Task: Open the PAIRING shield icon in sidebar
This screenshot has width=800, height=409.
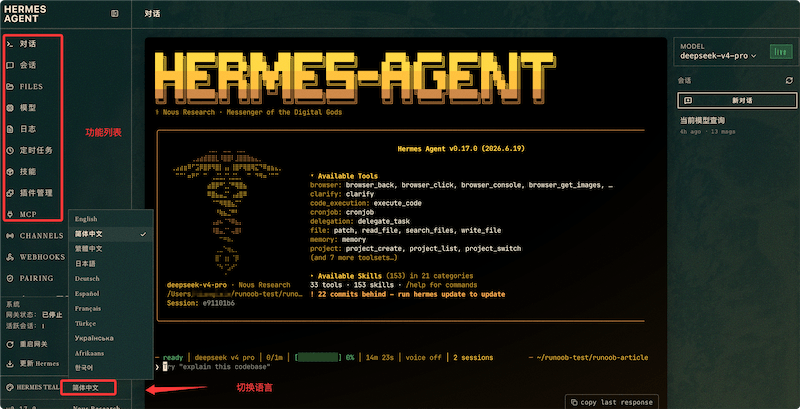Action: click(x=10, y=278)
